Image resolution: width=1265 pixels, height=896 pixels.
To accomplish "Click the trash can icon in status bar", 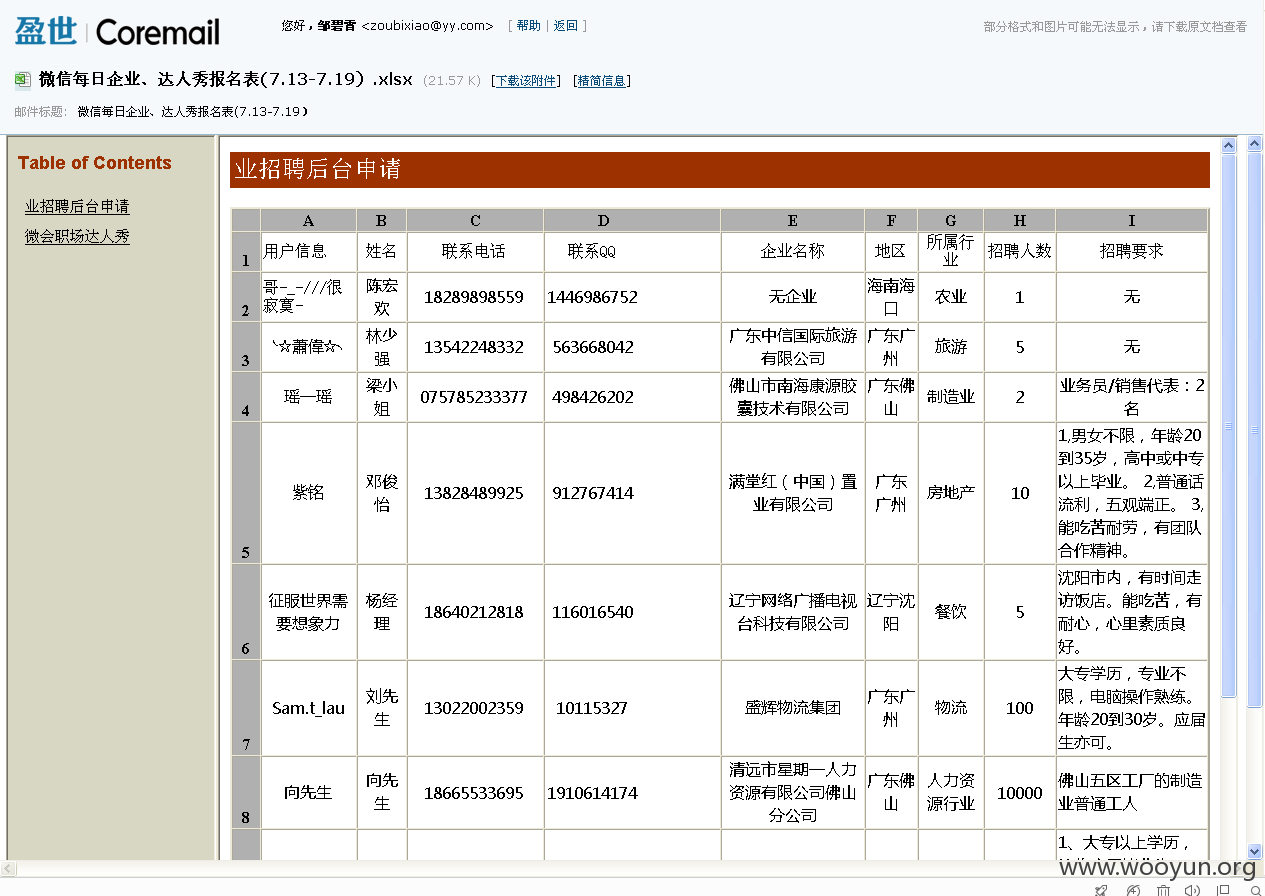I will tap(1164, 890).
